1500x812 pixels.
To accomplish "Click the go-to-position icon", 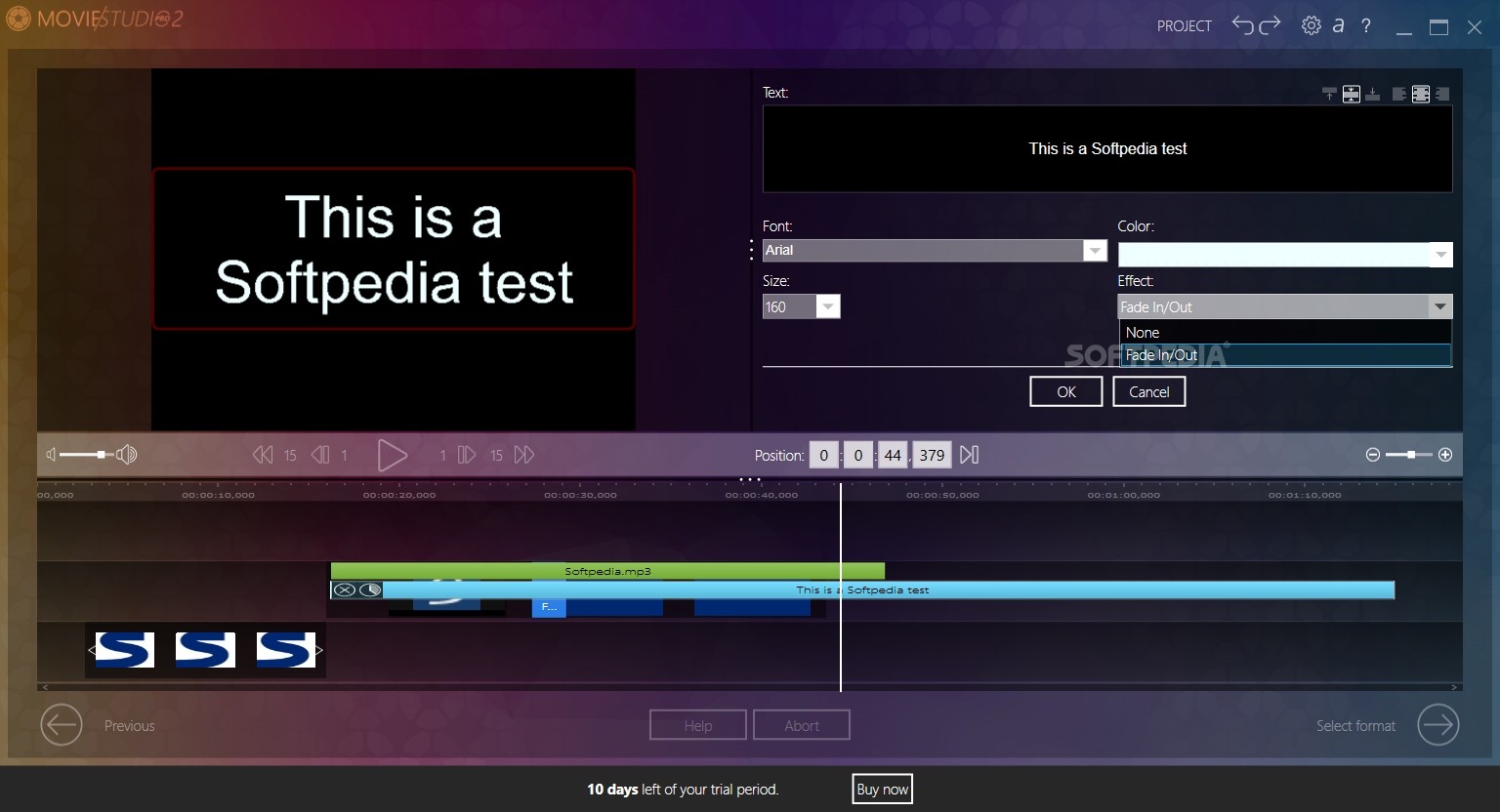I will (969, 455).
